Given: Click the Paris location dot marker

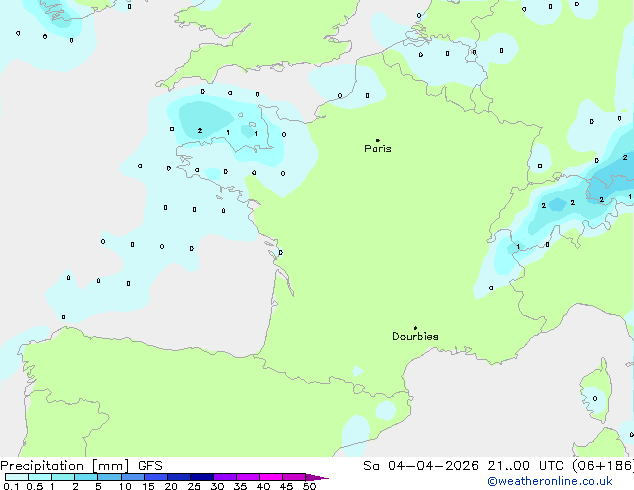Looking at the screenshot, I should tap(378, 140).
